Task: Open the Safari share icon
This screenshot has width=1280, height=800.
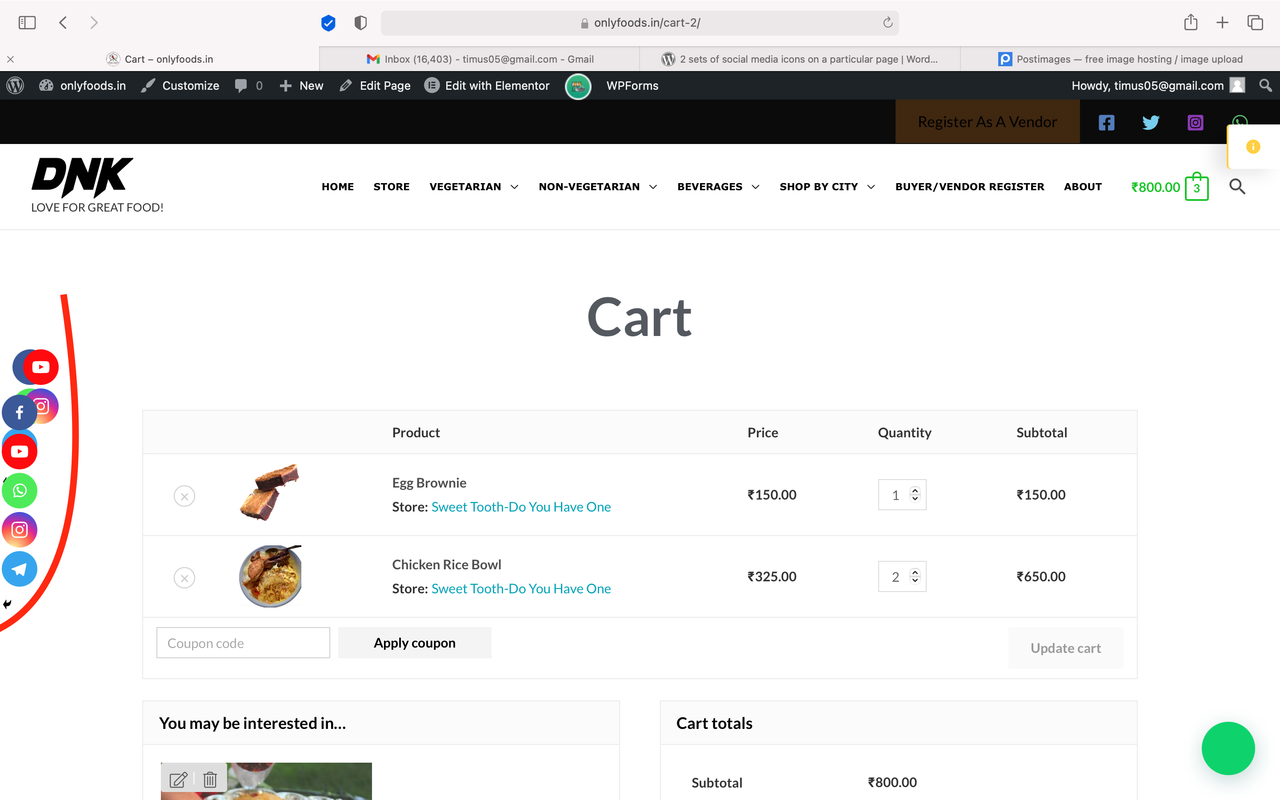Action: click(x=1191, y=22)
